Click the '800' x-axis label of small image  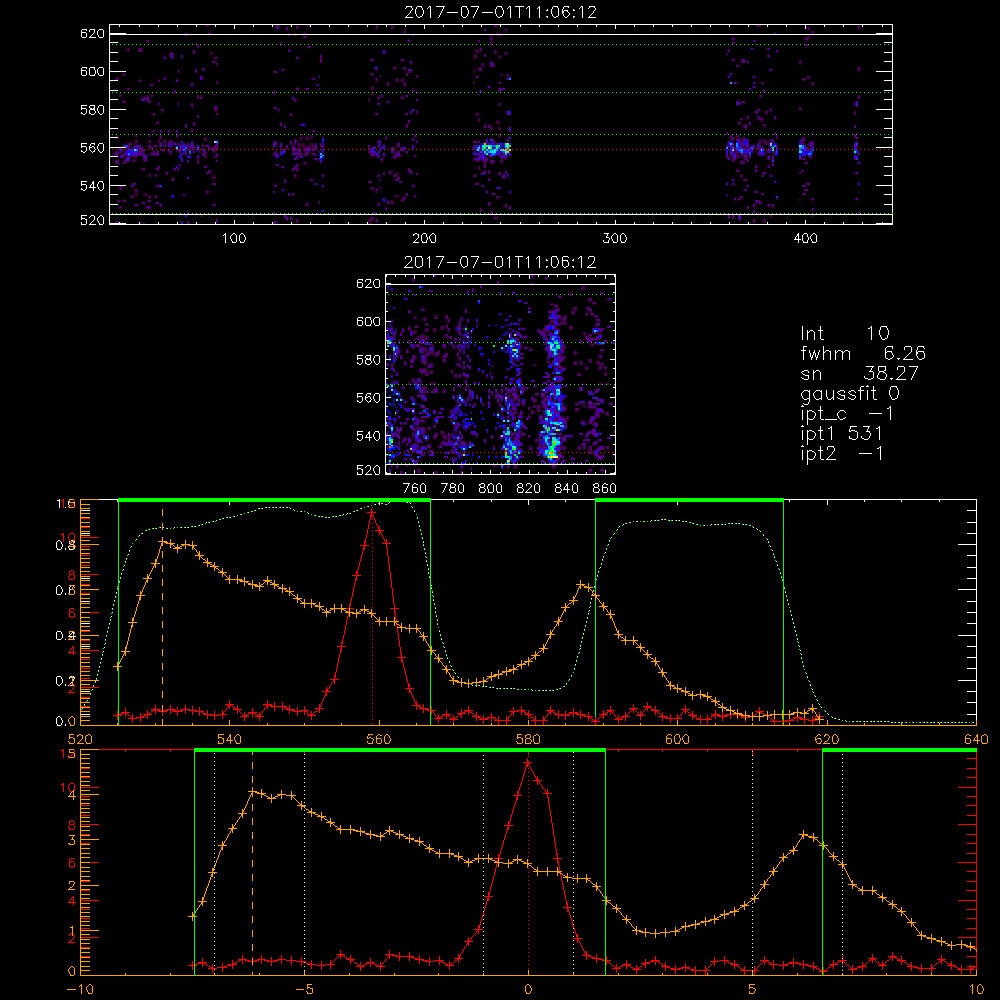[490, 489]
